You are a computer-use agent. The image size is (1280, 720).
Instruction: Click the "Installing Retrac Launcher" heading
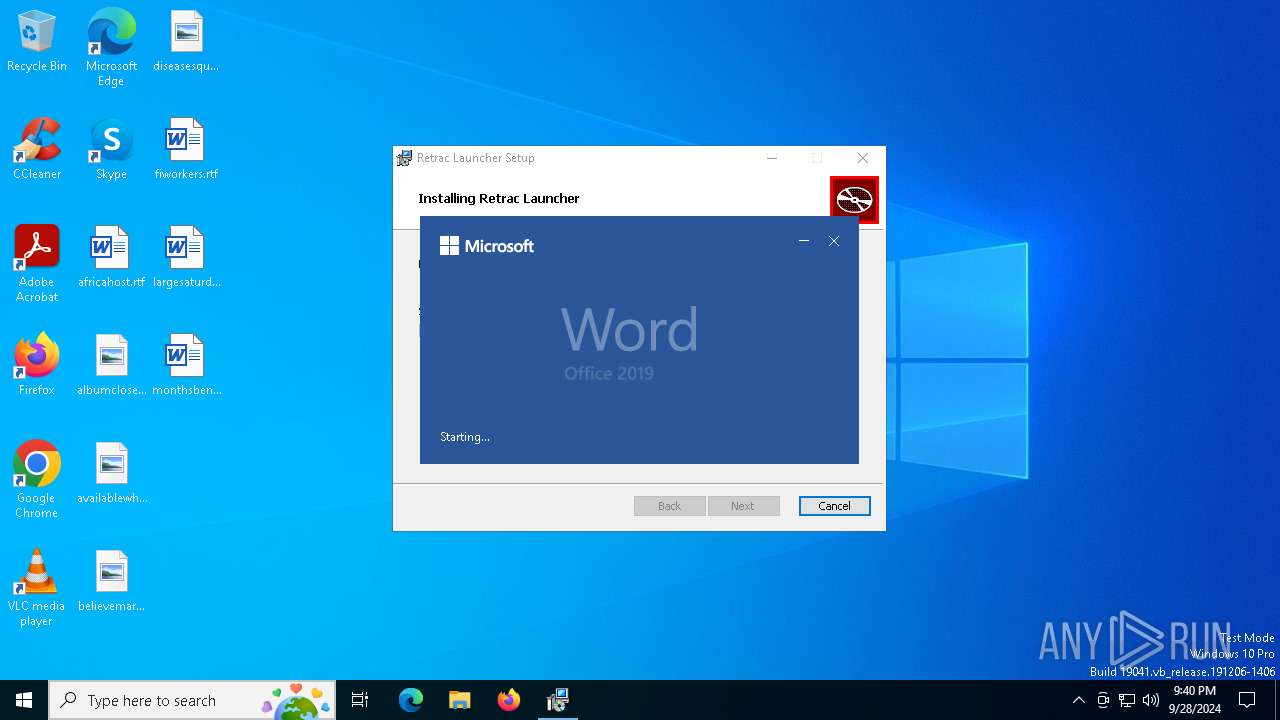coord(499,198)
